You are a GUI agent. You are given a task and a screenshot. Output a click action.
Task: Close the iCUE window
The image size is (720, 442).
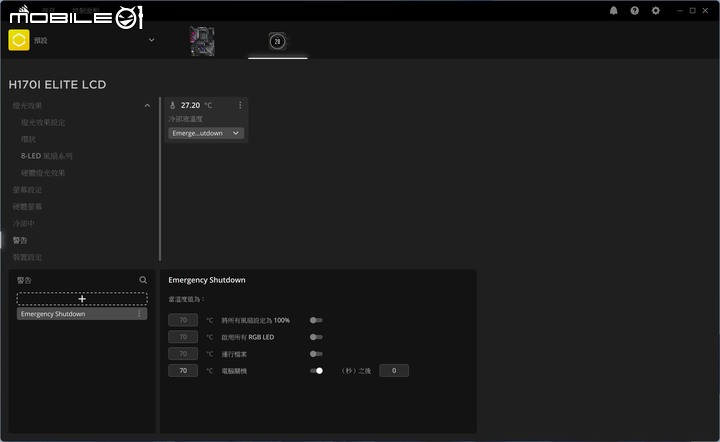(705, 11)
